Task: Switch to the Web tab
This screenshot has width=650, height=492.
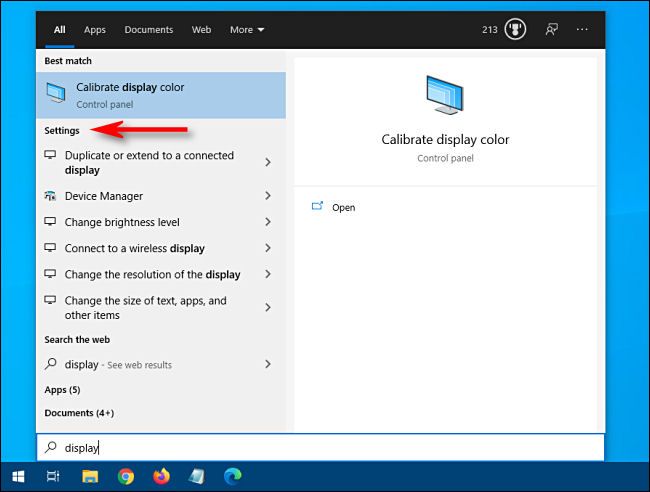Action: click(201, 30)
